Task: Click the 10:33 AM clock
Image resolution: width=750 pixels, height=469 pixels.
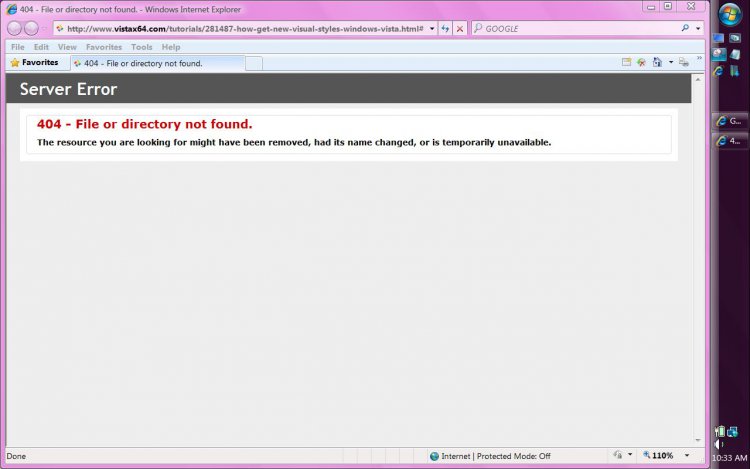Action: coord(729,458)
